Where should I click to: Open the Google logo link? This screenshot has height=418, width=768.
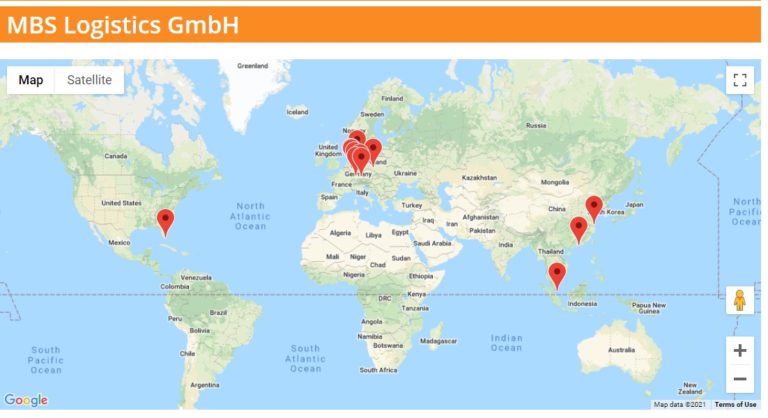[x=26, y=400]
